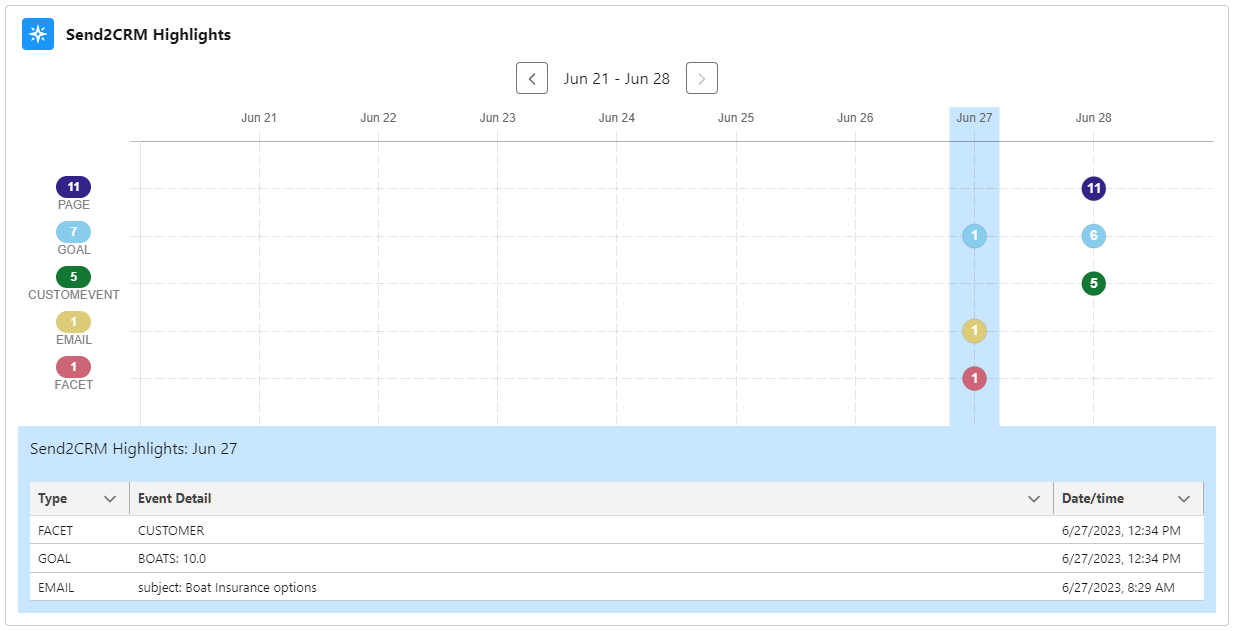Click the 6/27/2023, 8:29 AM timestamp

click(1118, 588)
